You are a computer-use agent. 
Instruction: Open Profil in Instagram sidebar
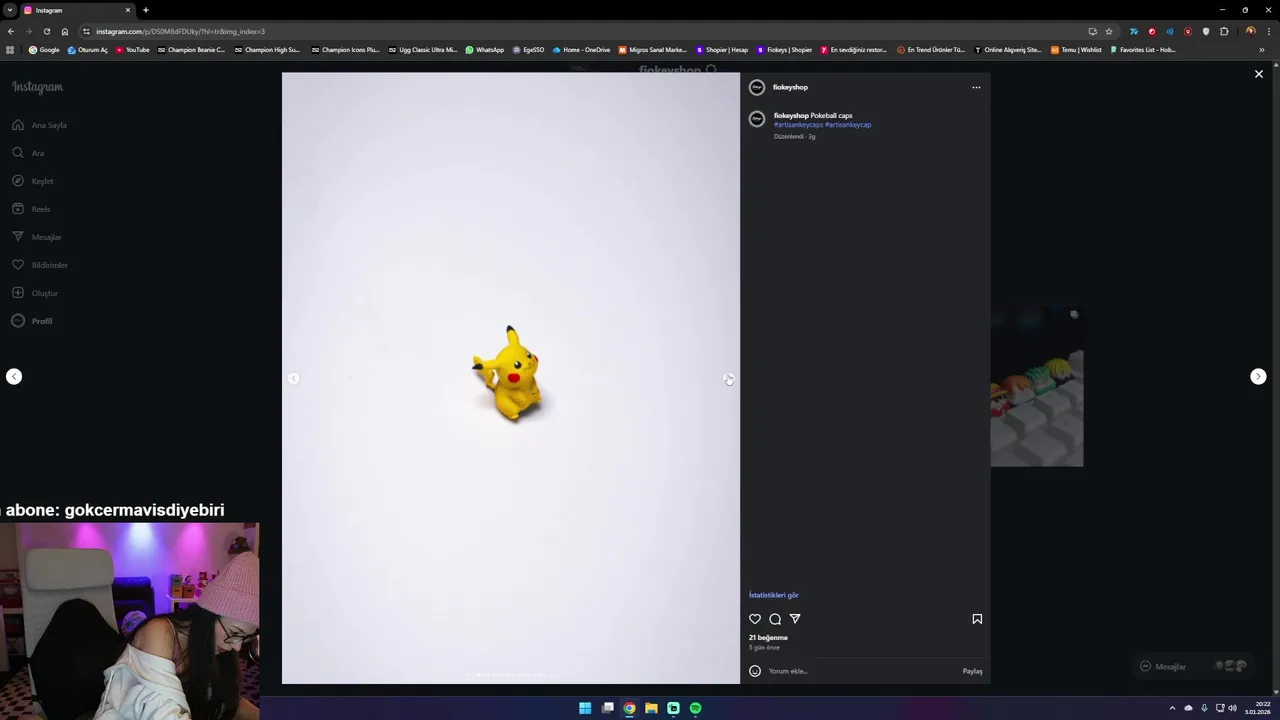[x=32, y=321]
